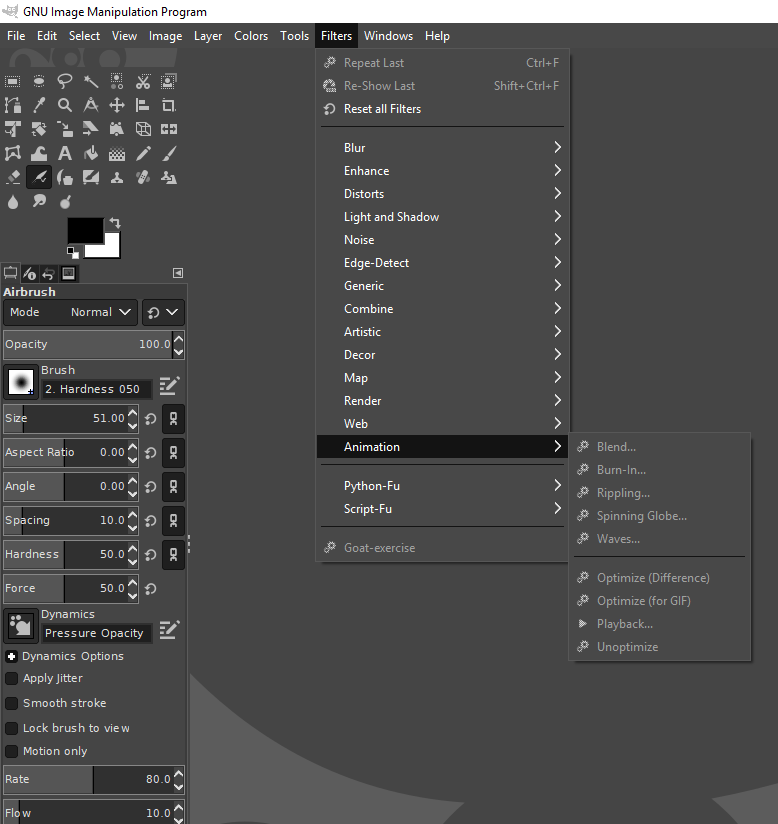This screenshot has width=778, height=824.
Task: Expand Dynamics Options
Action: tap(12, 656)
